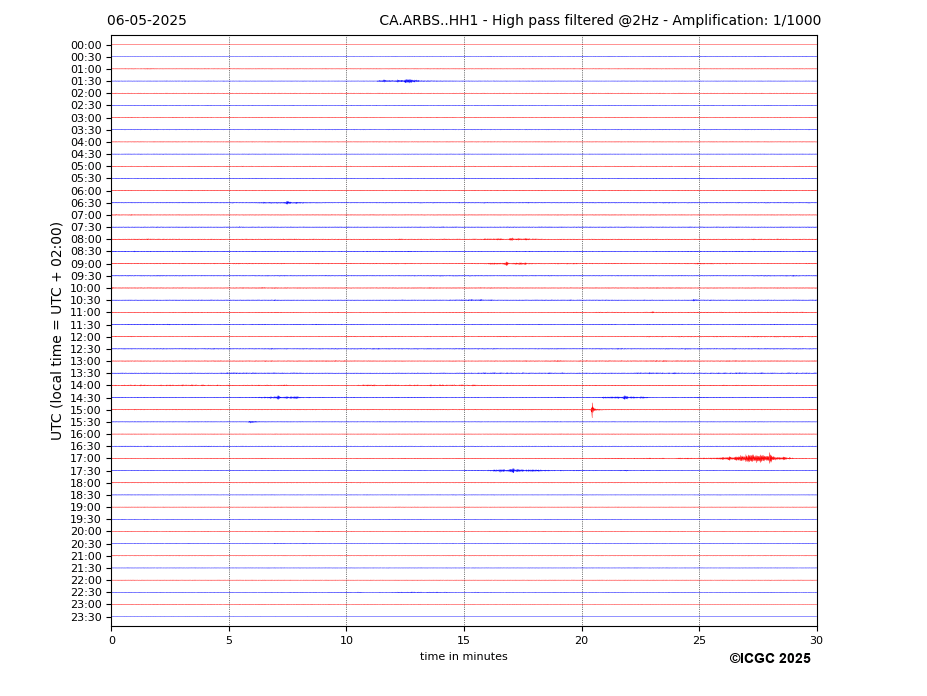Screen dimensions: 927x696
Task: Click the 15 tick on minutes axis
Action: 464,640
